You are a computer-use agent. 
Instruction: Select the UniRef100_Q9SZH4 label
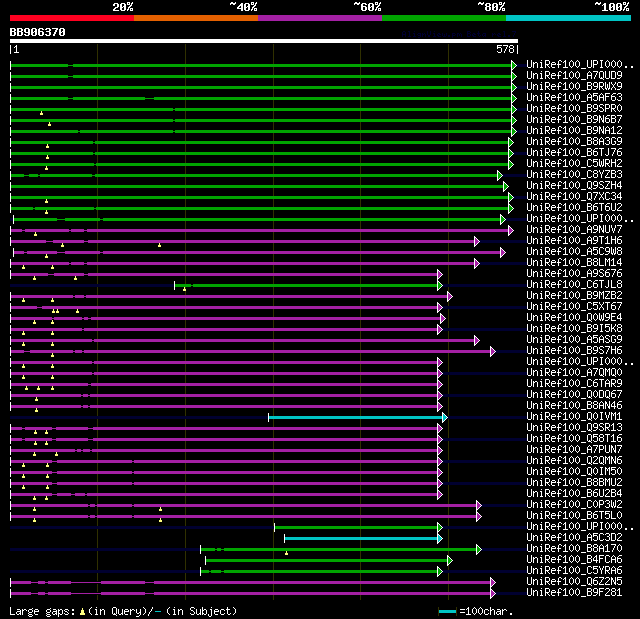[574, 186]
